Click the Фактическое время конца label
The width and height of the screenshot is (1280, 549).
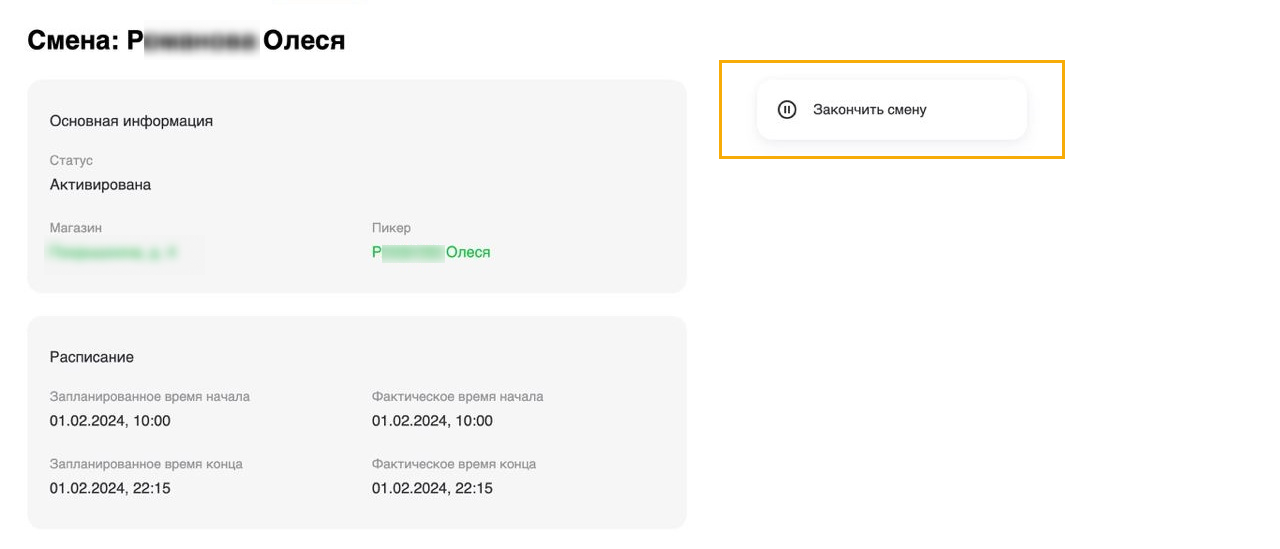click(454, 464)
